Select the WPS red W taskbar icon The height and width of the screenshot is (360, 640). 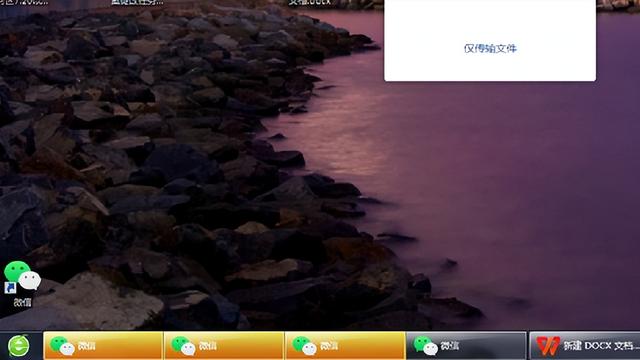click(548, 346)
